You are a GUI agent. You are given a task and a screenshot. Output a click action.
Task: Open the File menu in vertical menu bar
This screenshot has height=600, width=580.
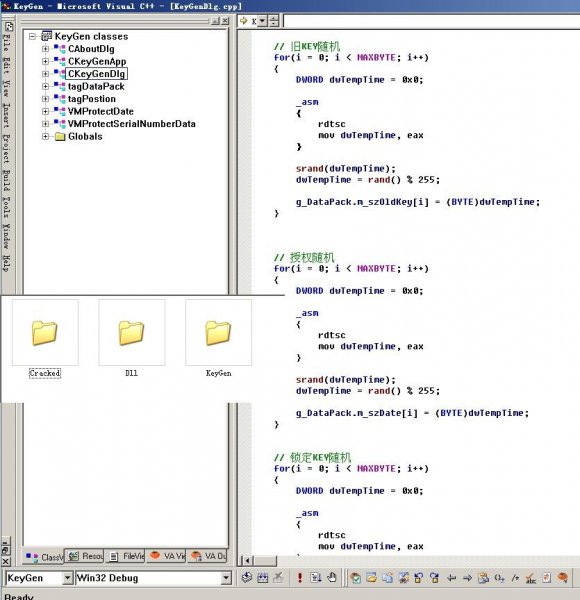(7, 43)
